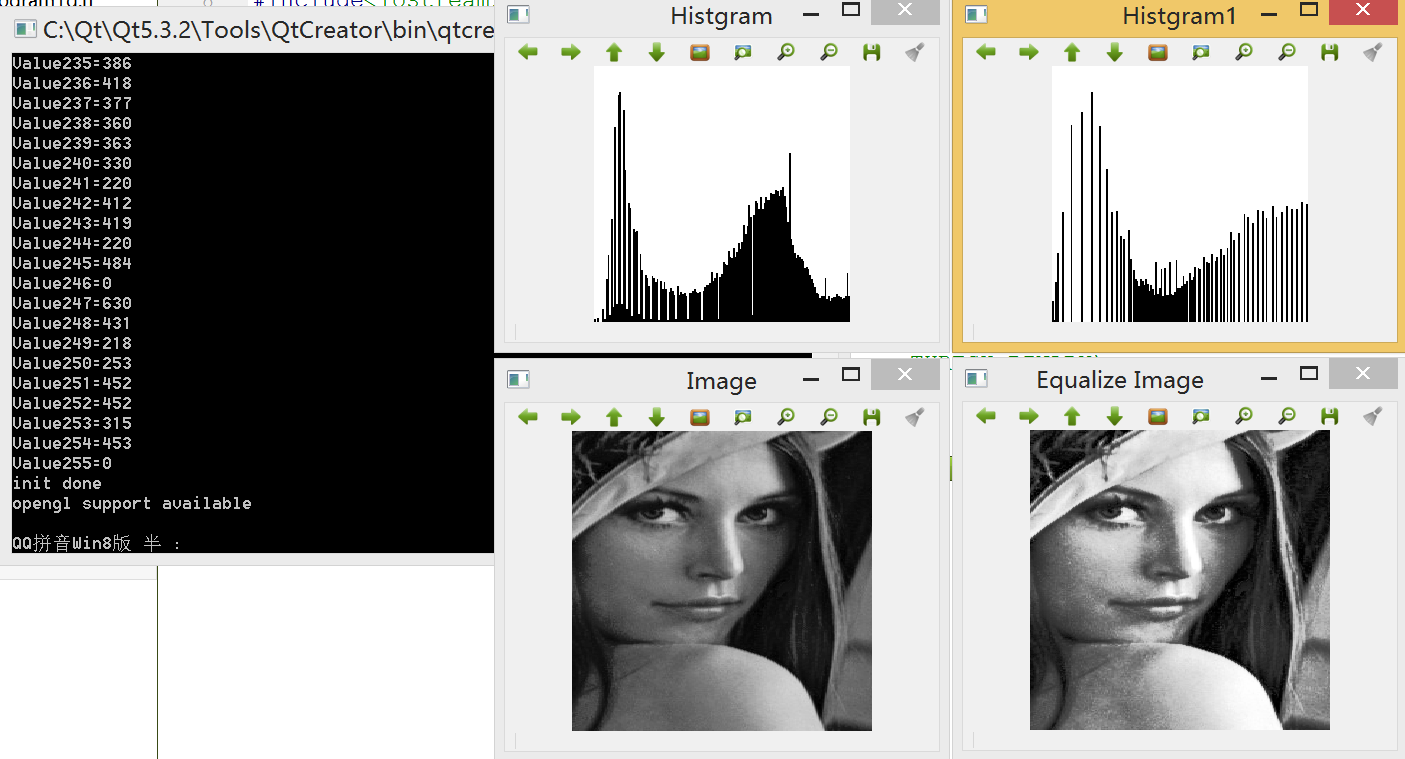The height and width of the screenshot is (759, 1405).
Task: Save the Equalize Image picture
Action: [x=1330, y=416]
